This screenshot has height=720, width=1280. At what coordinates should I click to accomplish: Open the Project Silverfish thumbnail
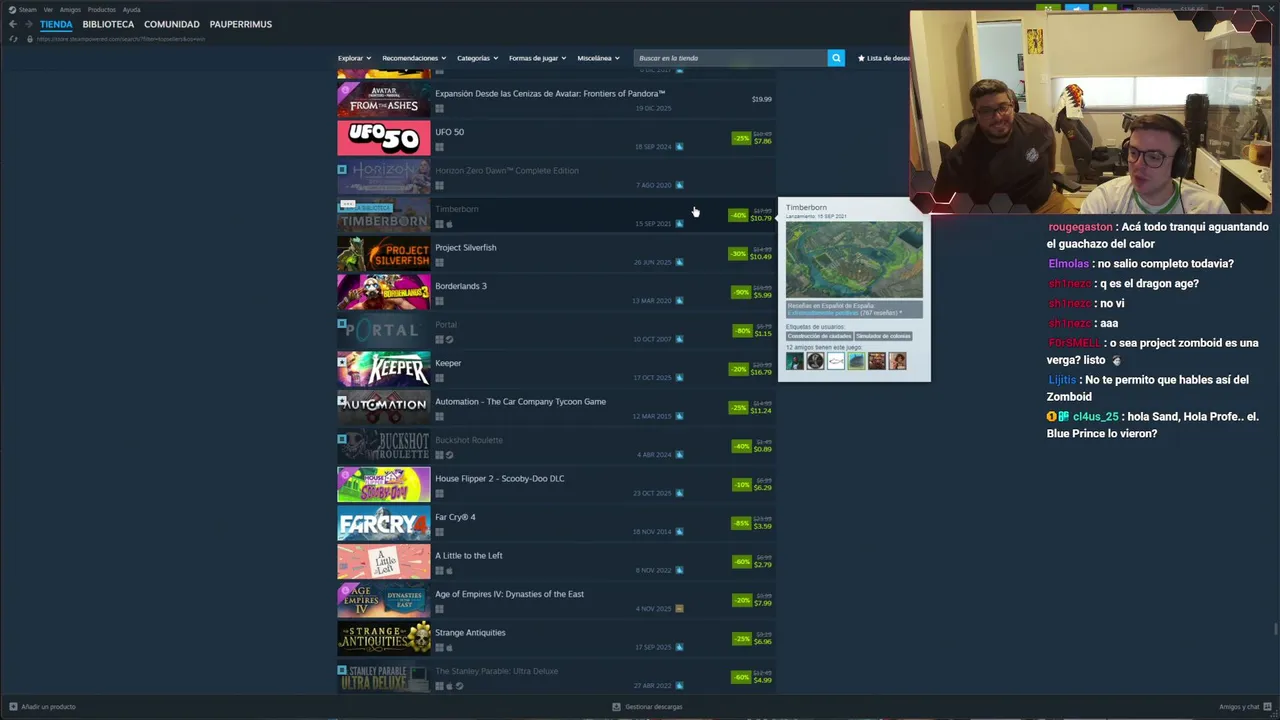pyautogui.click(x=384, y=254)
